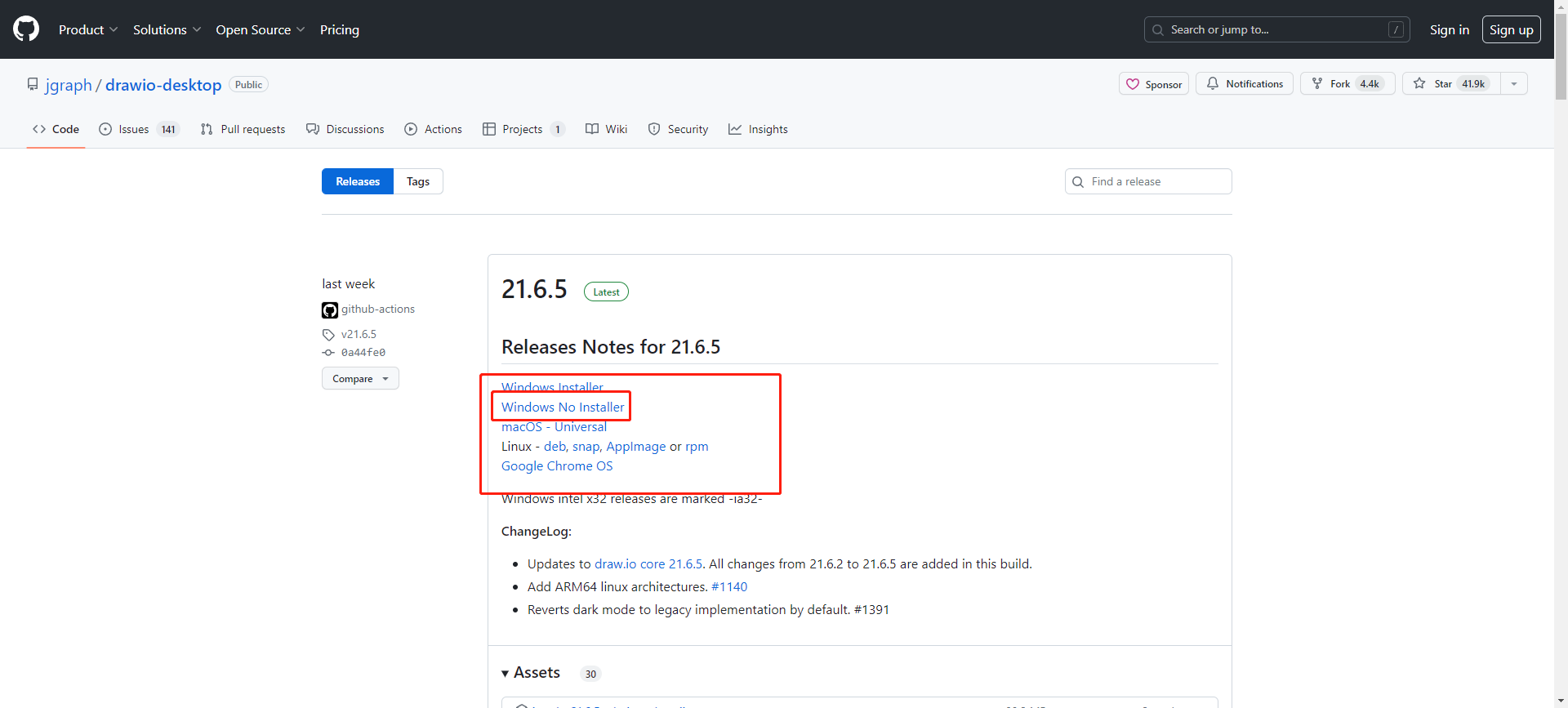Open the drawio-desktop repository link
This screenshot has width=1568, height=708.
(x=163, y=85)
